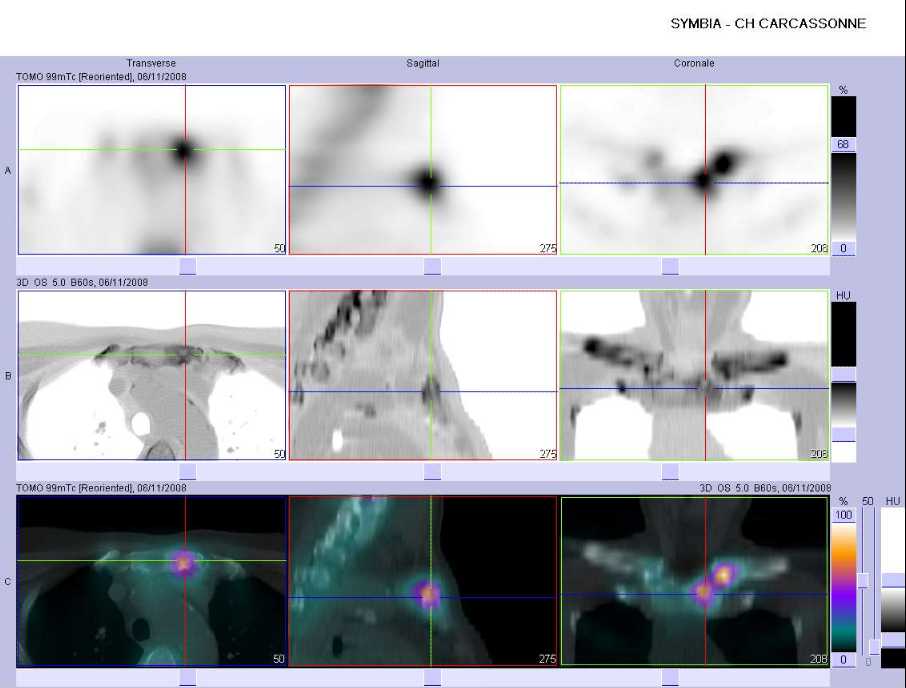Screen dimensions: 906x688
Task: Click slice slider handle under row C coronal view
Action: point(670,678)
